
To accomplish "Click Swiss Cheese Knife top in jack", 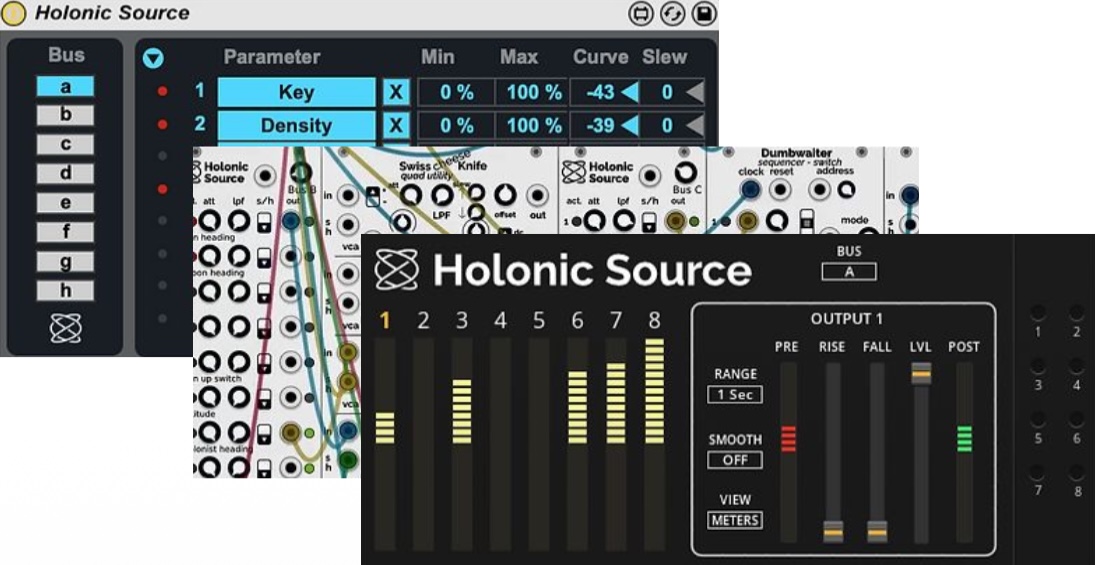I will pyautogui.click(x=347, y=195).
